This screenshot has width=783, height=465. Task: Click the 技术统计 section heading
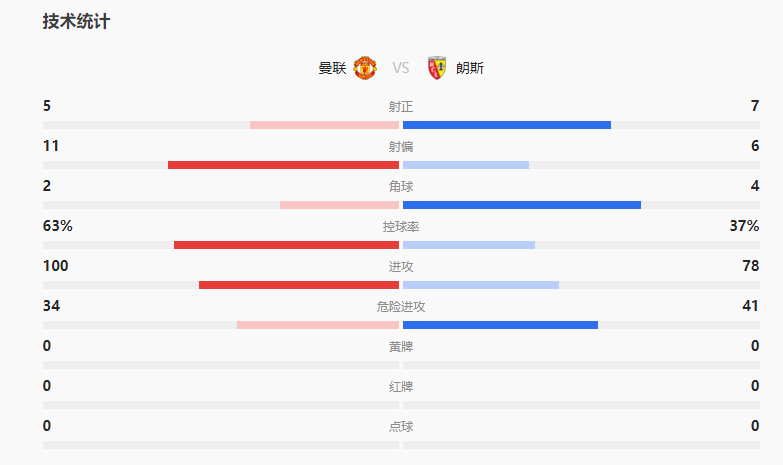coord(76,21)
